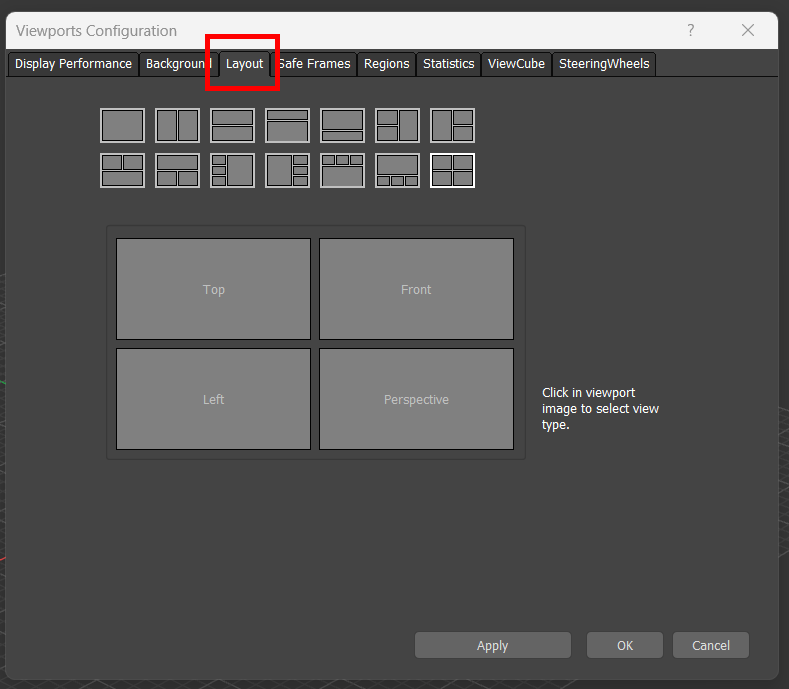Confirm with the OK button
789x689 pixels.
coord(624,645)
